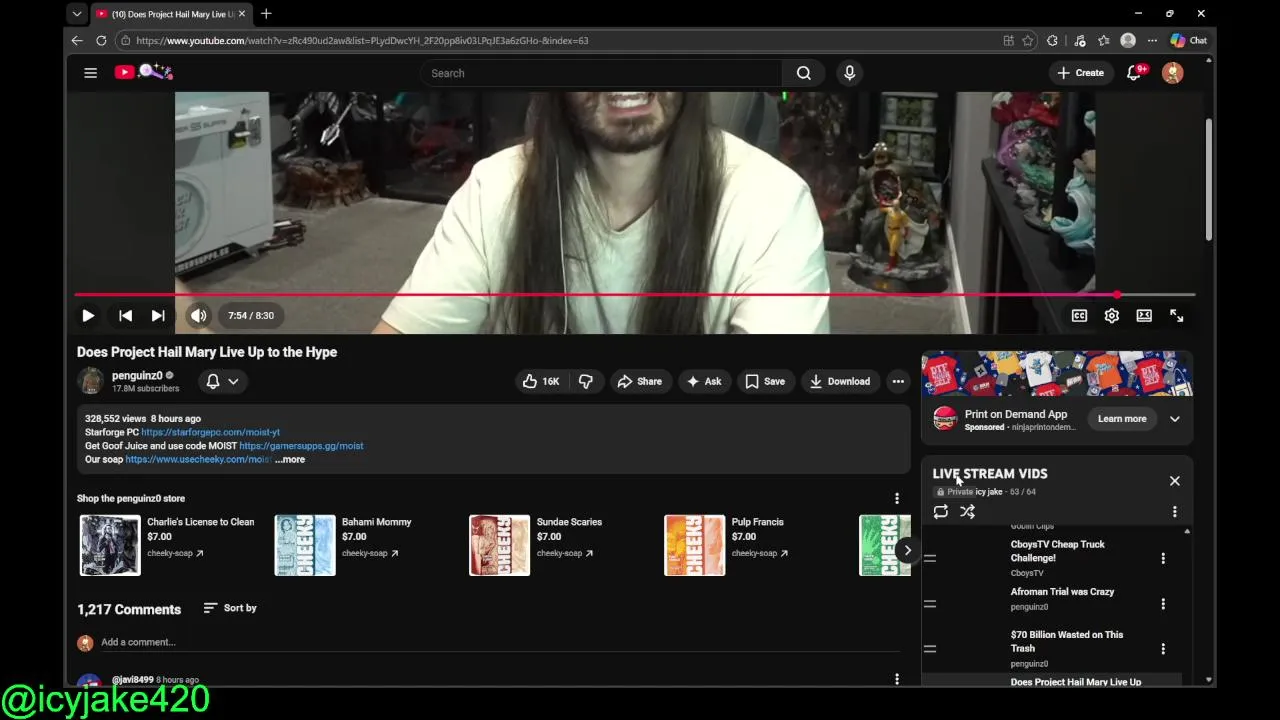Open browser extensions puzzle icon
Viewport: 1280px width, 720px height.
[x=1052, y=41]
